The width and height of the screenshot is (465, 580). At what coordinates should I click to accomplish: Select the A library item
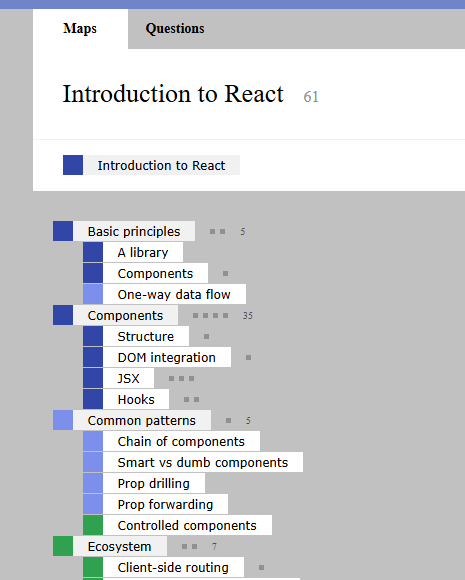pyautogui.click(x=143, y=252)
